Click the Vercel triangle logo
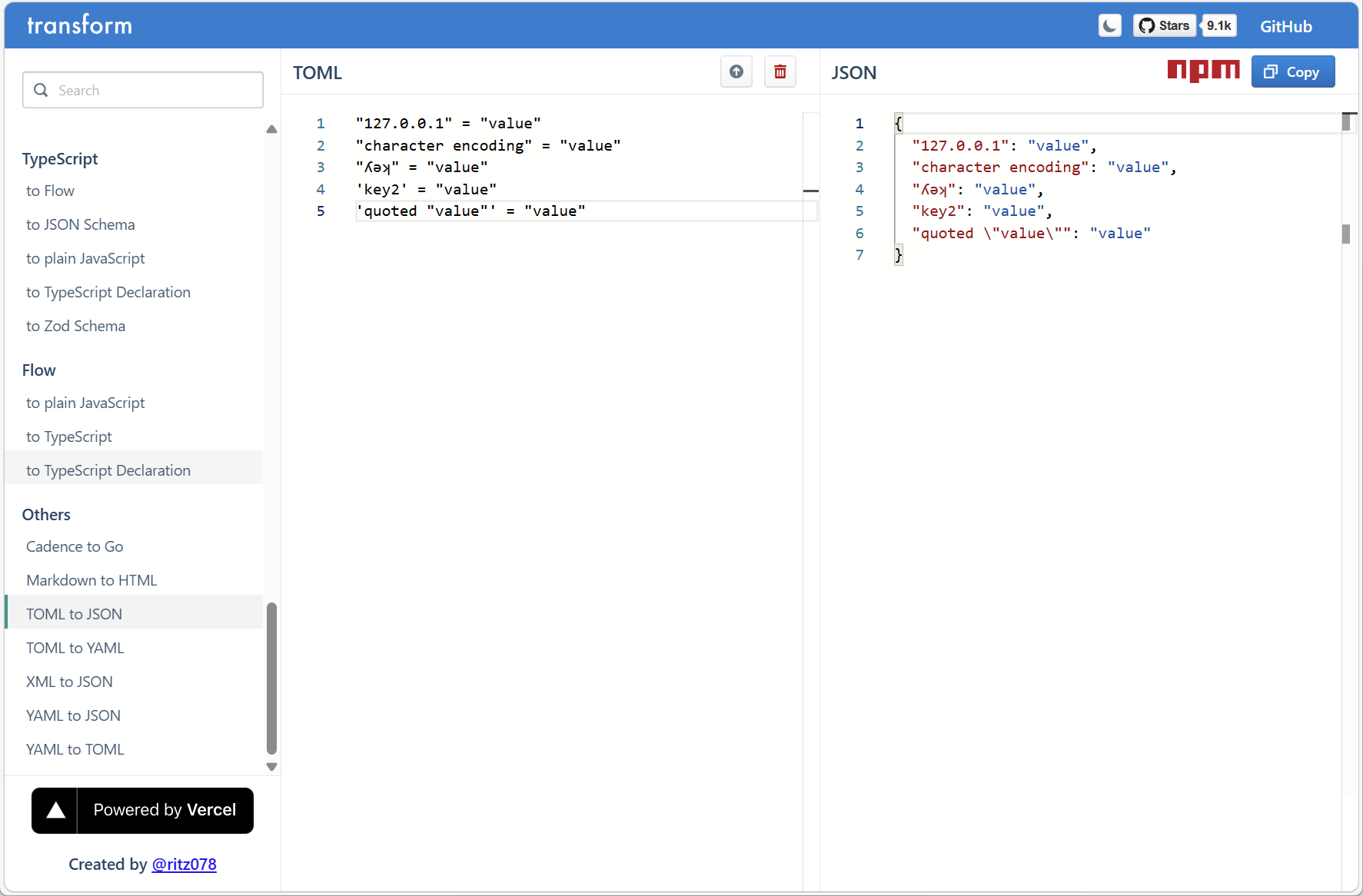Image resolution: width=1363 pixels, height=896 pixels. (x=55, y=811)
